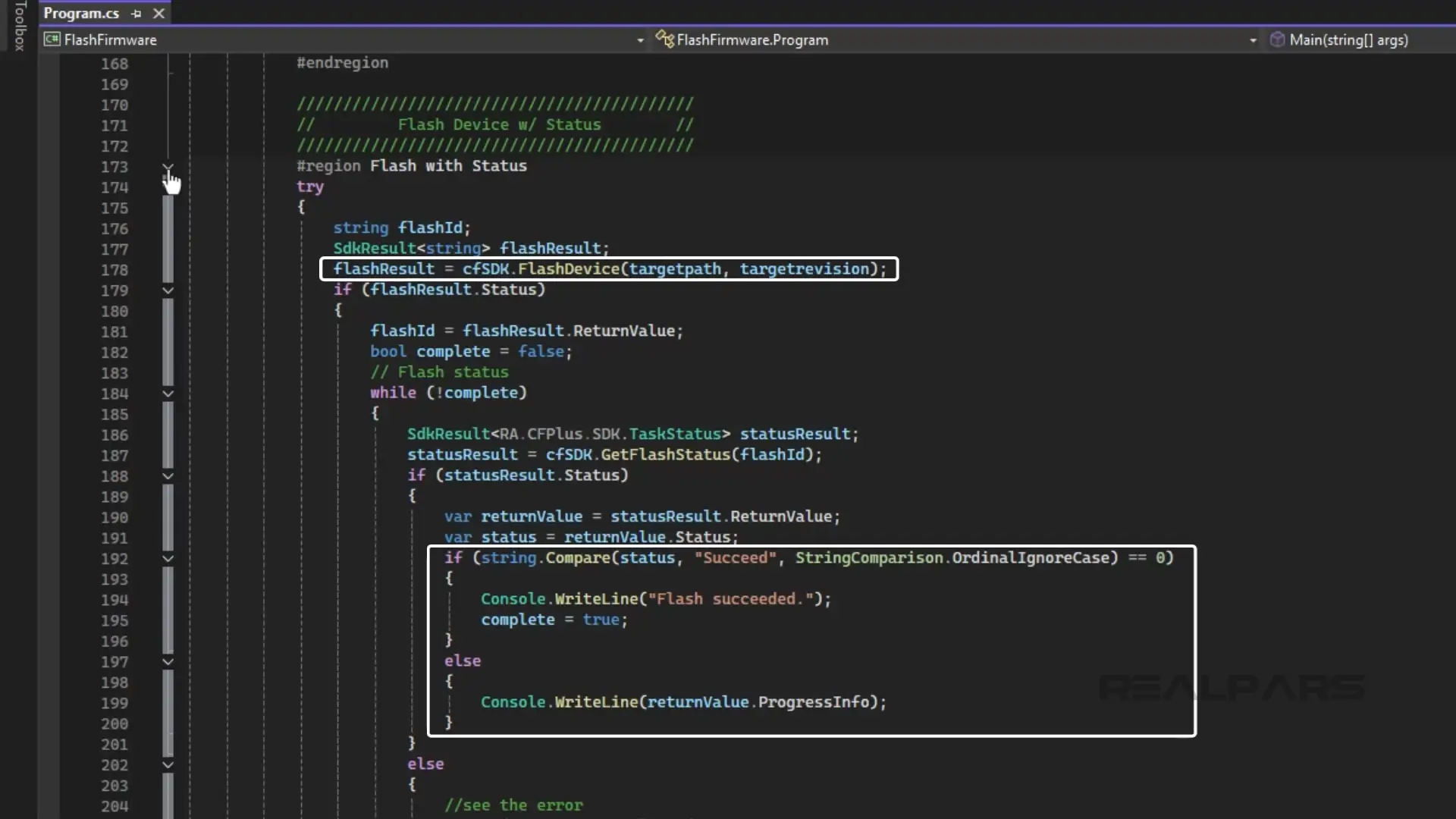Collapse the while loop on line 184

tap(168, 394)
